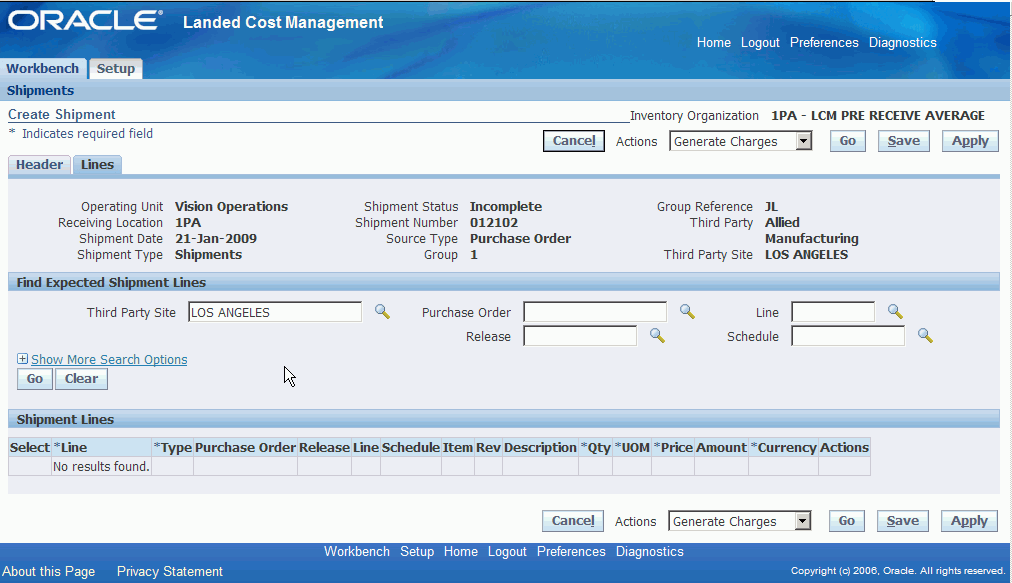Click the top Apply button
This screenshot has height=583, width=1012.
tap(970, 141)
